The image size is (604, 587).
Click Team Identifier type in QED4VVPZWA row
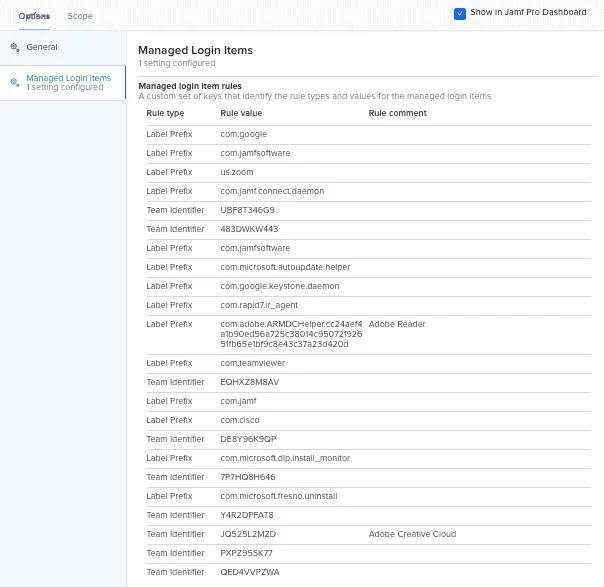tap(175, 572)
